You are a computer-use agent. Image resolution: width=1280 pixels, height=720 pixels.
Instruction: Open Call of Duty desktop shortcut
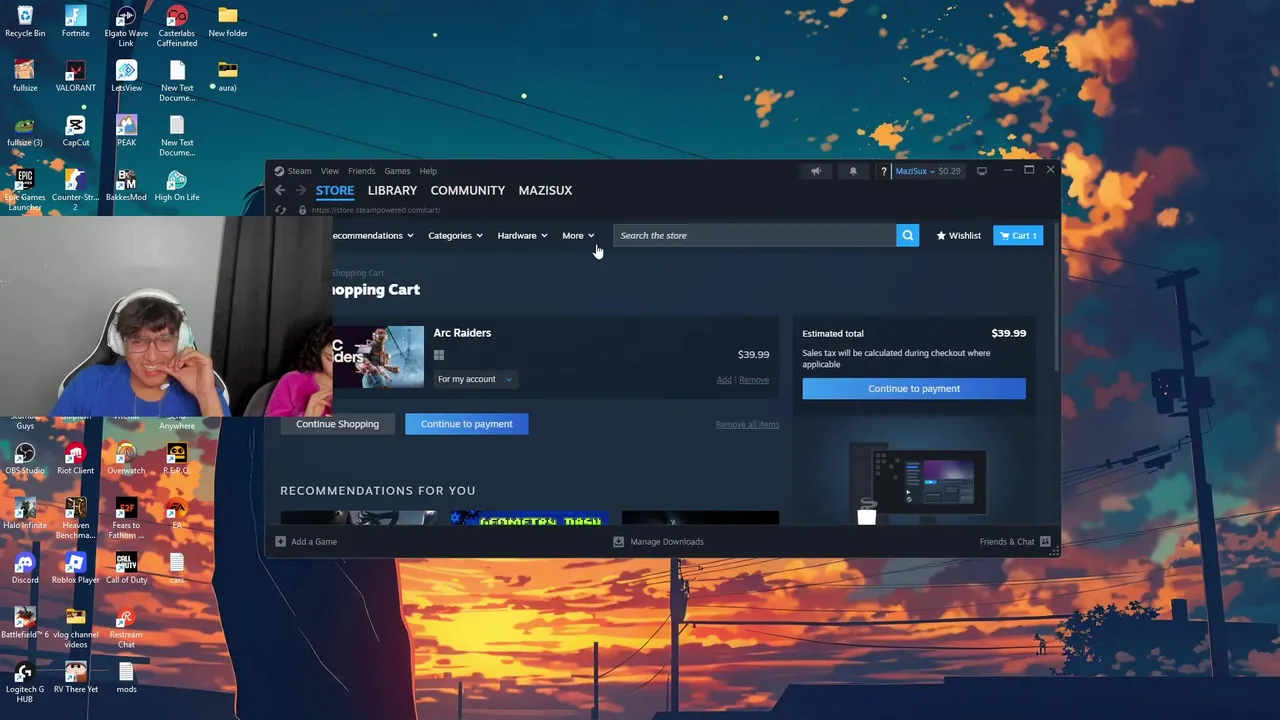[126, 569]
